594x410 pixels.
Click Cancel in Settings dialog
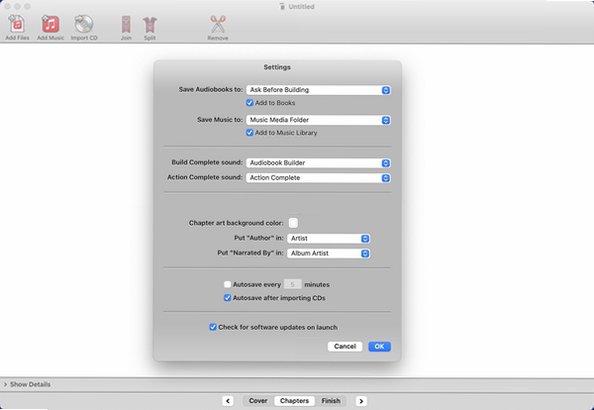345,346
